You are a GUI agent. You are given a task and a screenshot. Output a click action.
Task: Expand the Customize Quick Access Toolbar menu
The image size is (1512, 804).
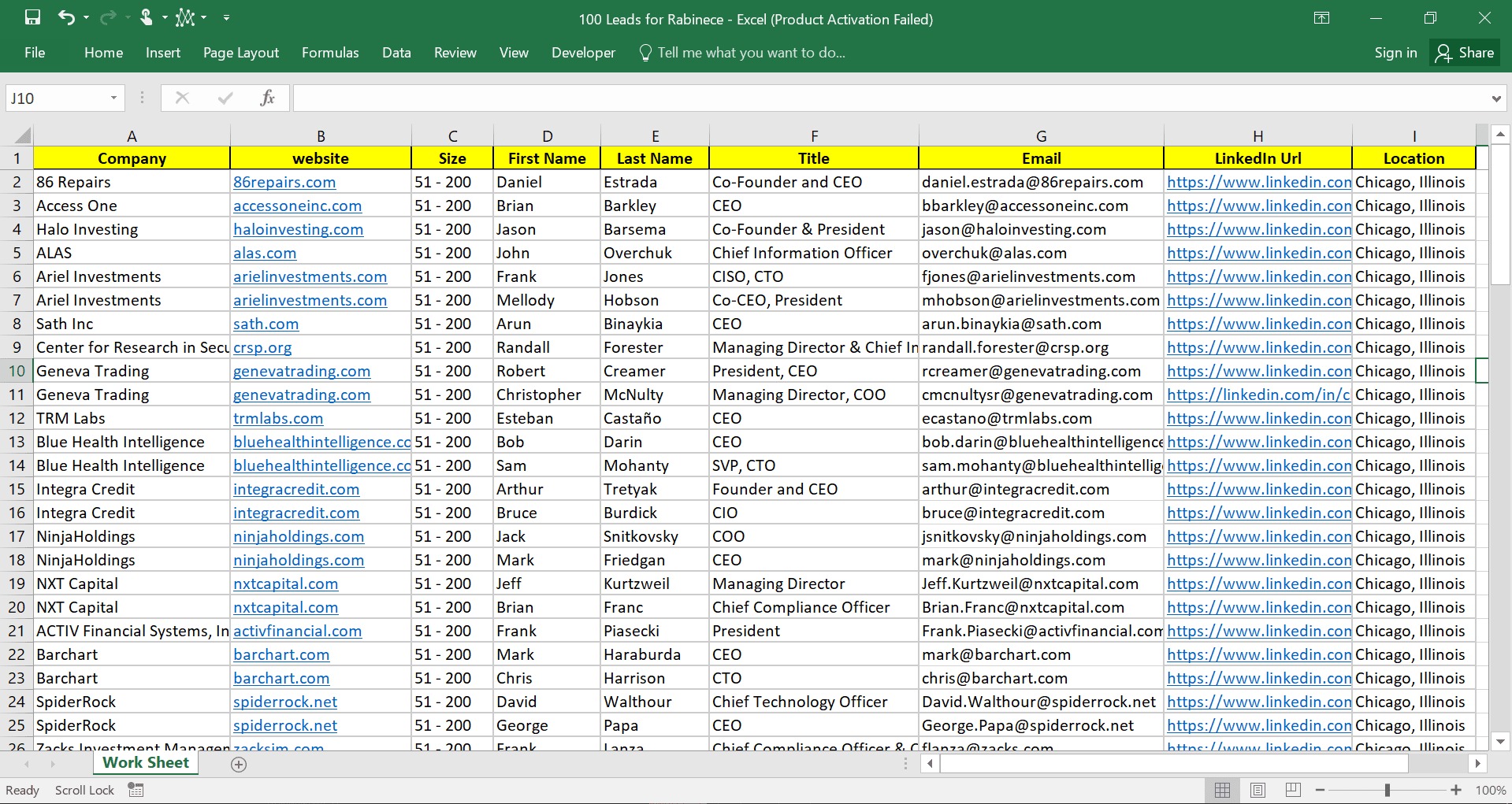point(227,17)
